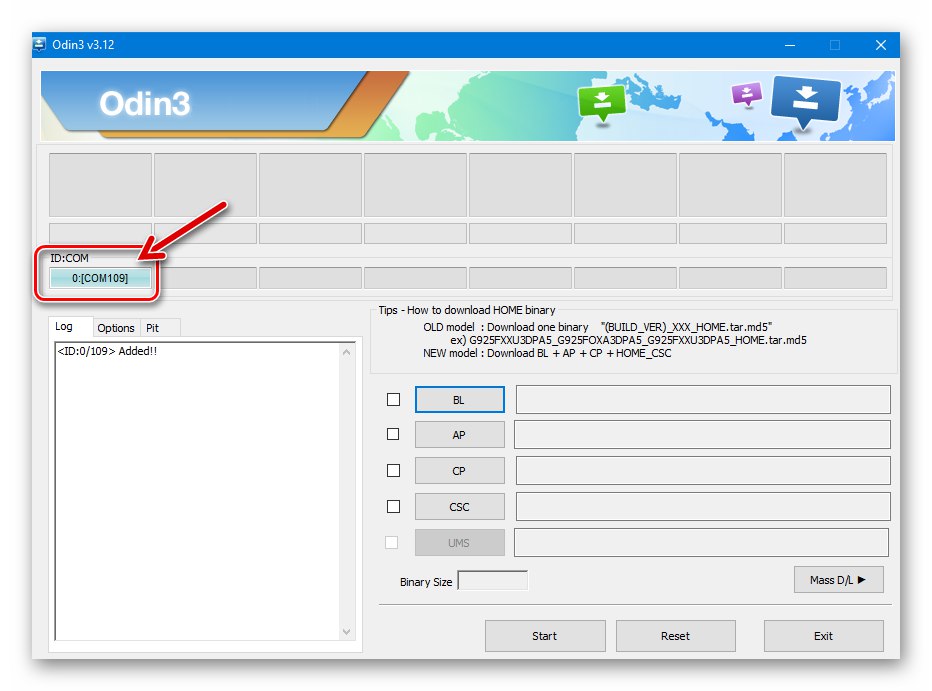The width and height of the screenshot is (932, 691).
Task: Click the CSC file path field
Action: pyautogui.click(x=703, y=507)
